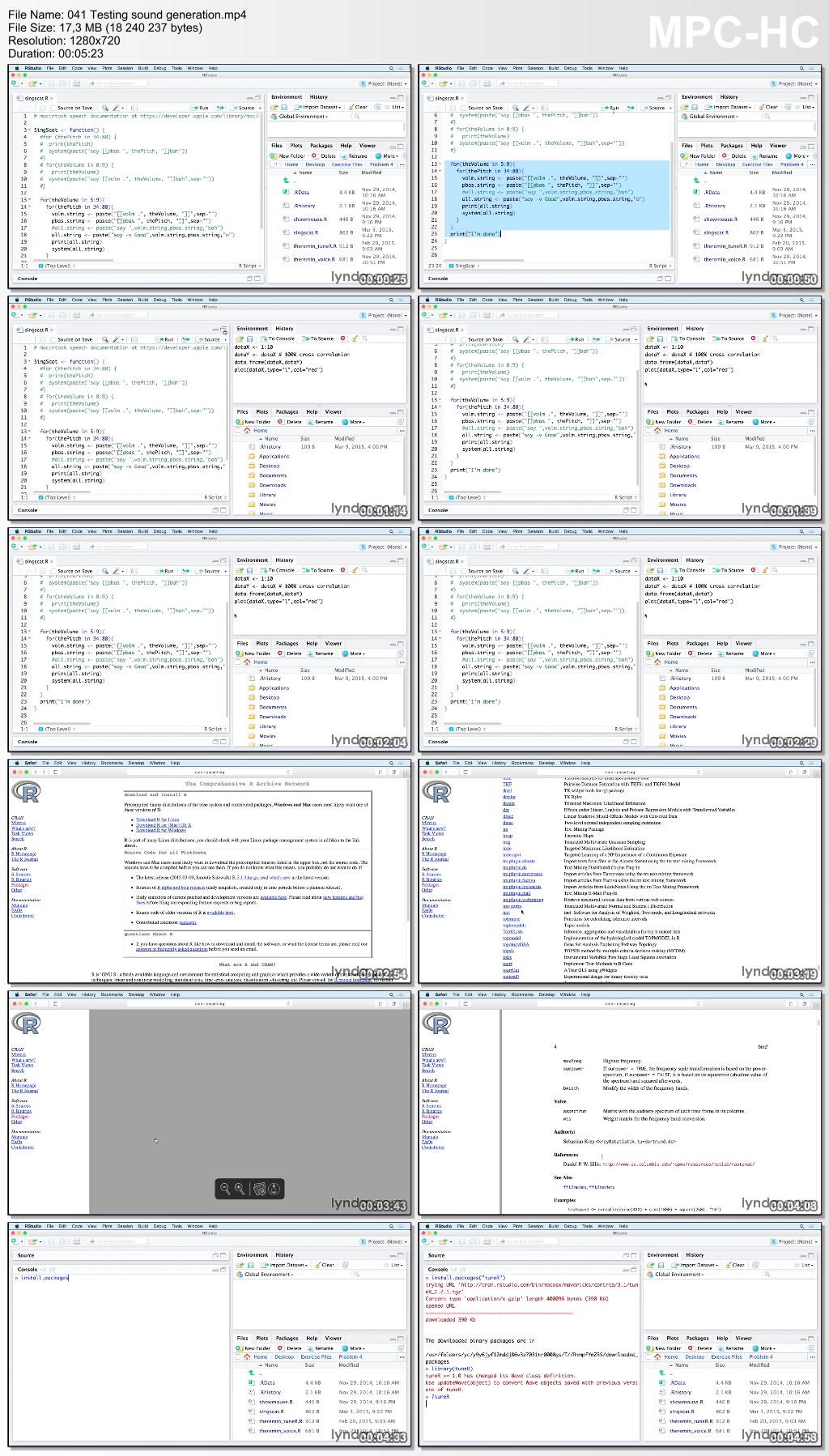The width and height of the screenshot is (829, 1456).
Task: Open Project (None) dropdown in 00:00:25 frame
Action: [382, 83]
